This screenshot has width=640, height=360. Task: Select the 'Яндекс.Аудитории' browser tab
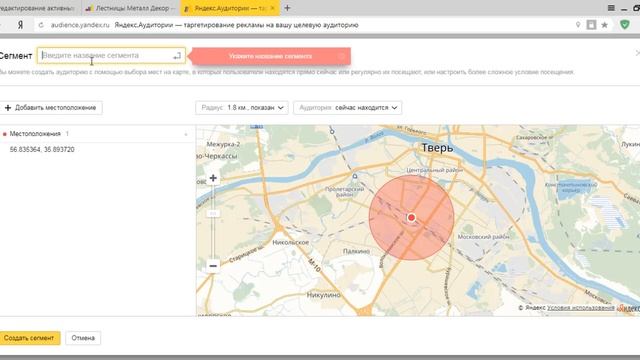pyautogui.click(x=230, y=8)
